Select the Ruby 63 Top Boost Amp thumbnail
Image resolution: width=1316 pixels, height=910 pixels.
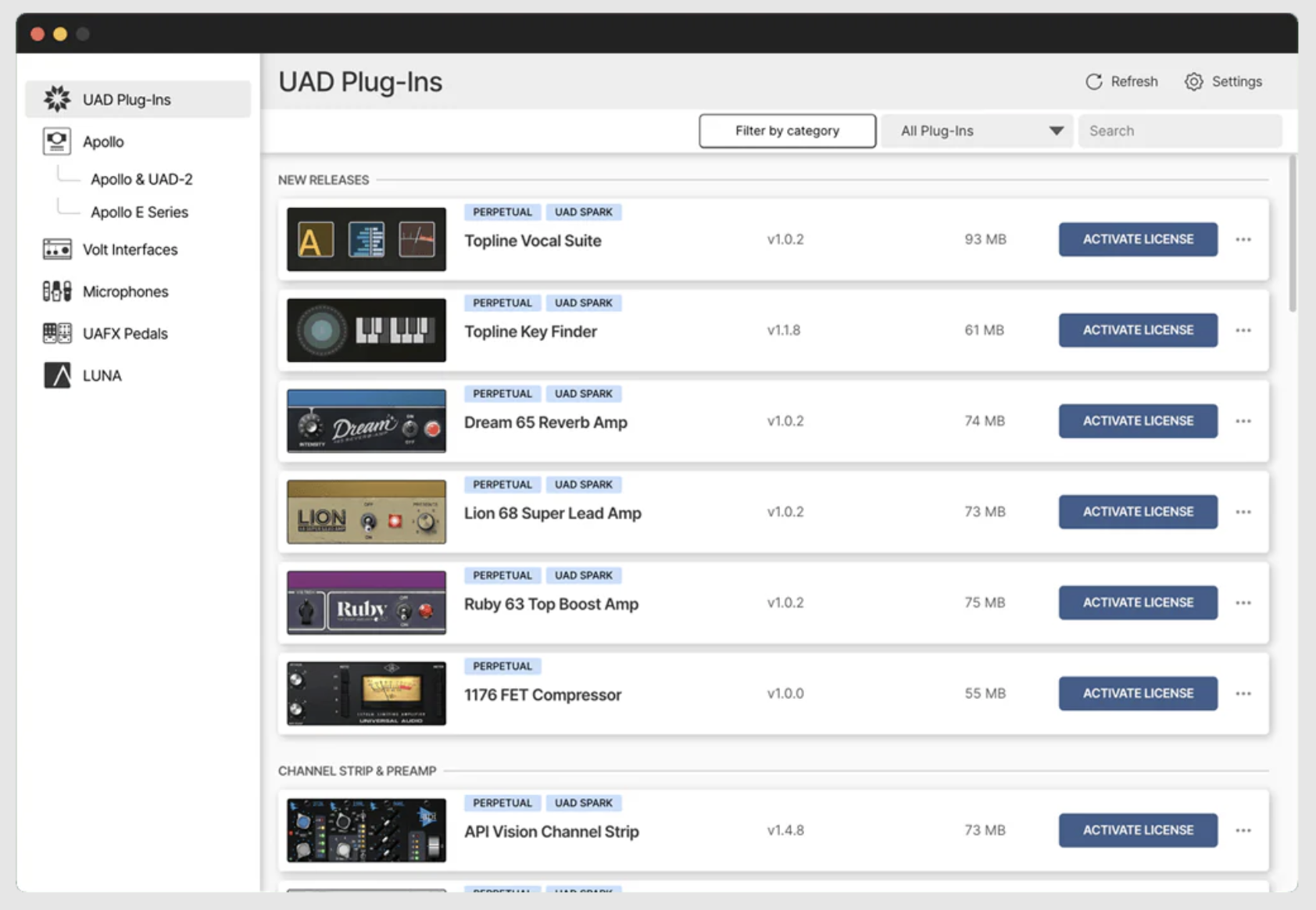tap(367, 603)
